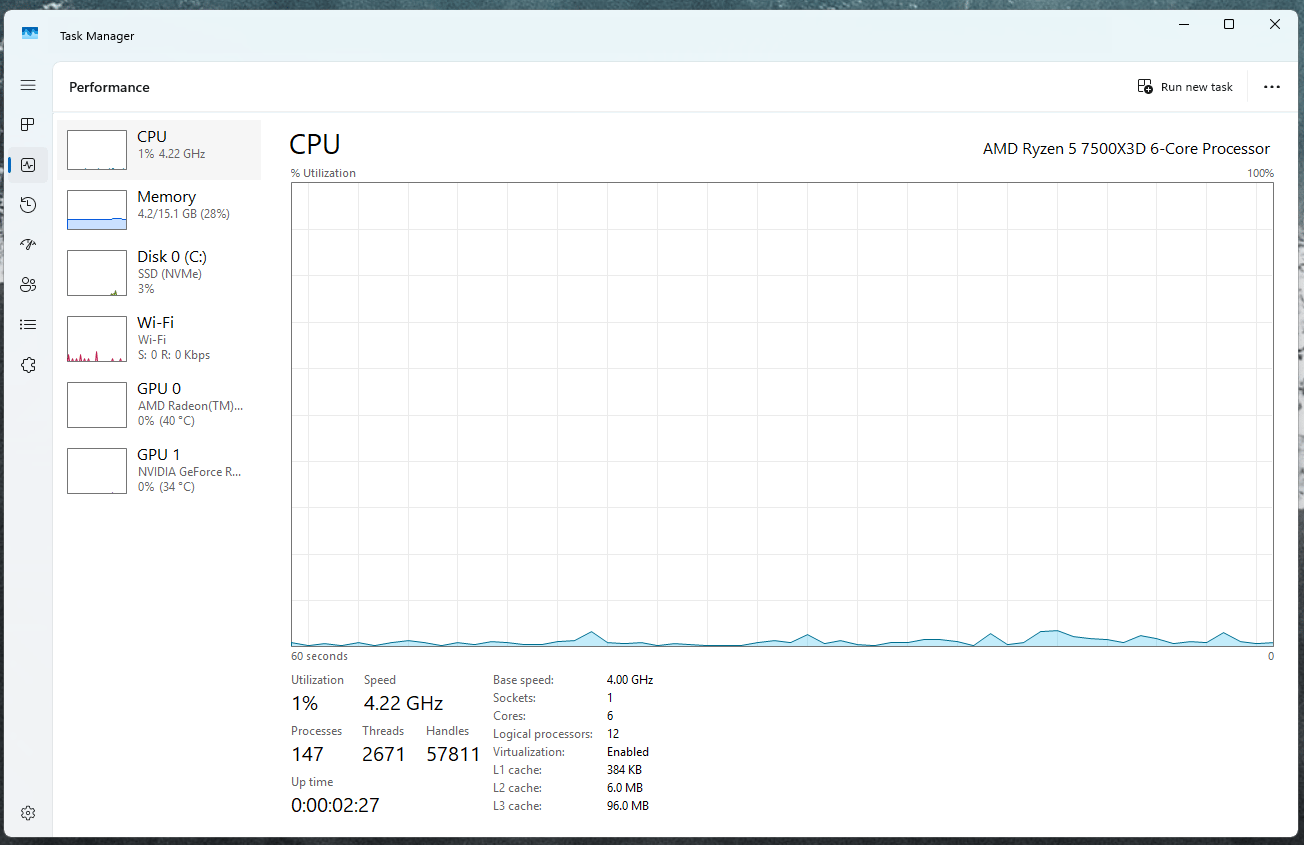1304x845 pixels.
Task: Click the Task Manager title bar app icon
Action: pos(30,34)
